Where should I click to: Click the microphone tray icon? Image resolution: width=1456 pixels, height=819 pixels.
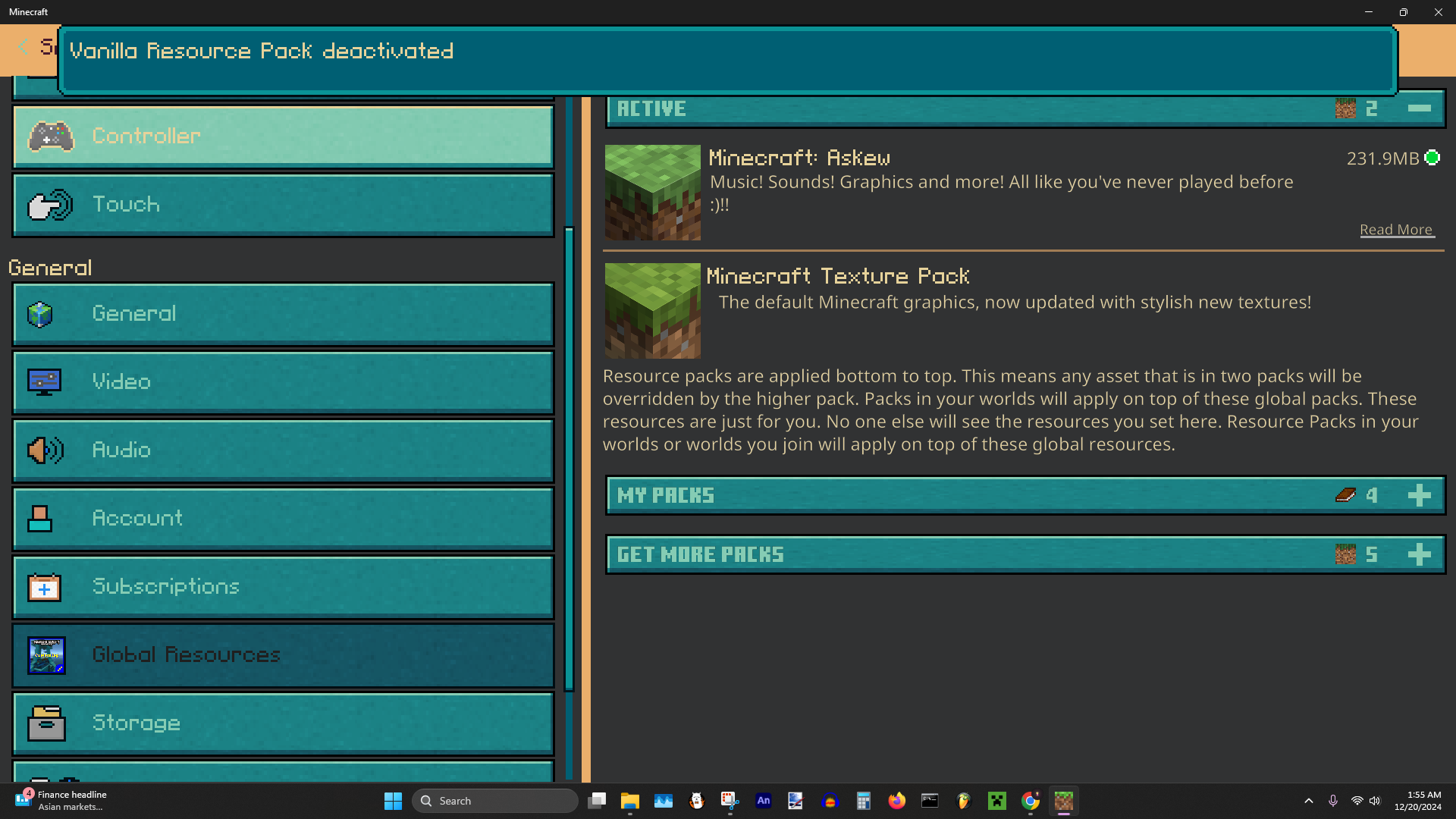point(1333,801)
